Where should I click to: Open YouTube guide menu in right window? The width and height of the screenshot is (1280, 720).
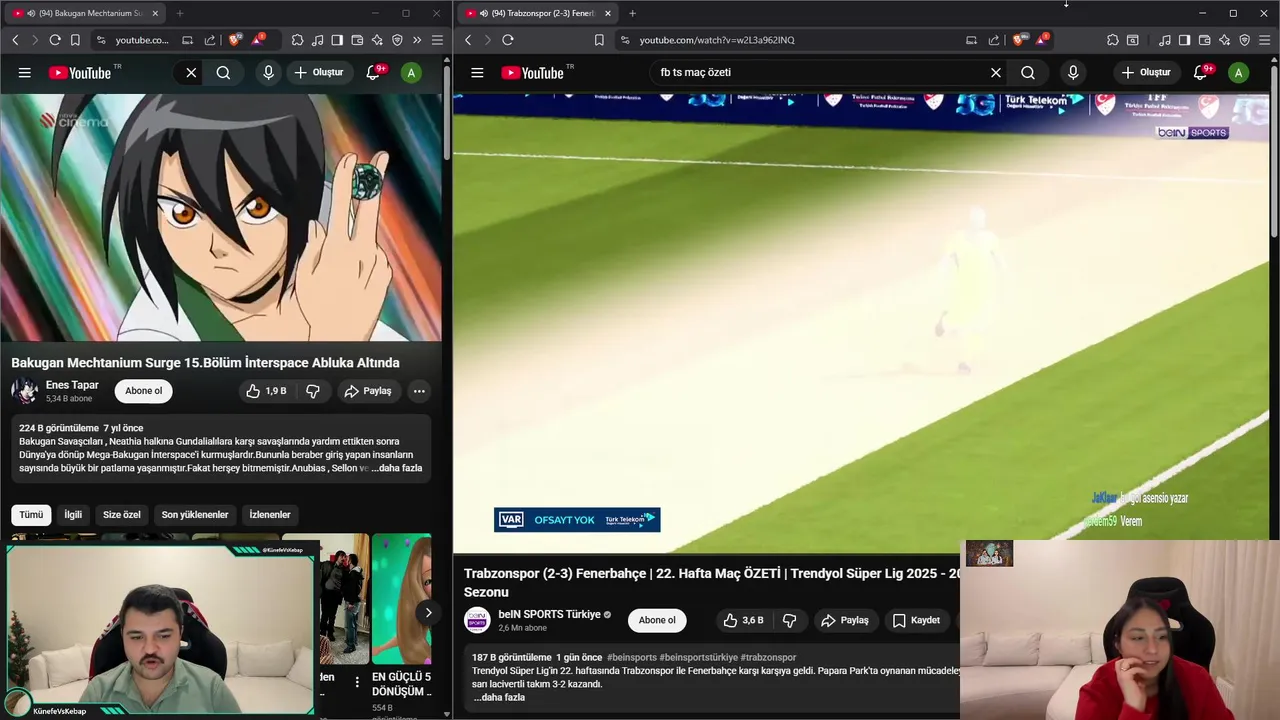coord(477,72)
